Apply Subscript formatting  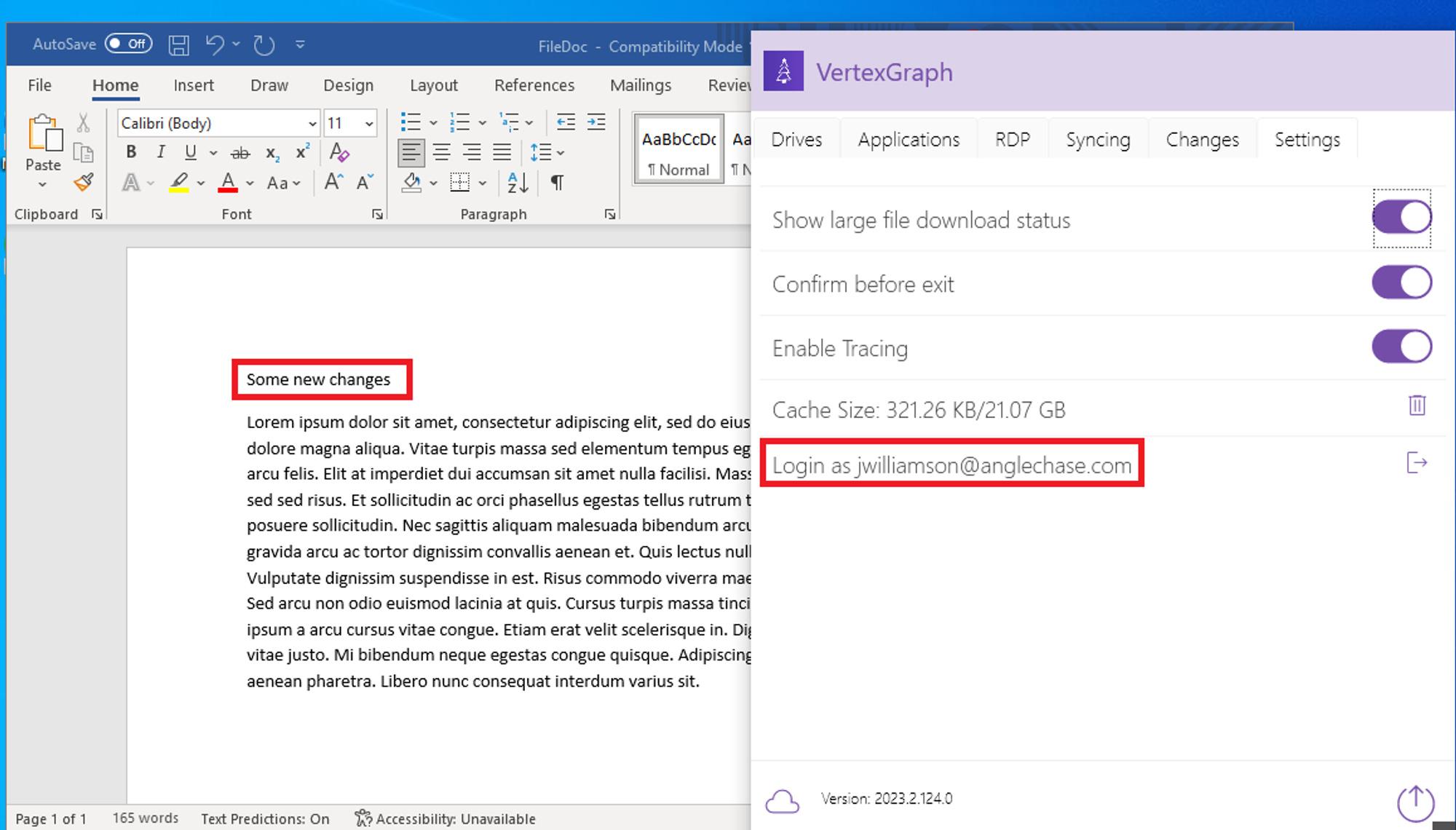point(272,153)
